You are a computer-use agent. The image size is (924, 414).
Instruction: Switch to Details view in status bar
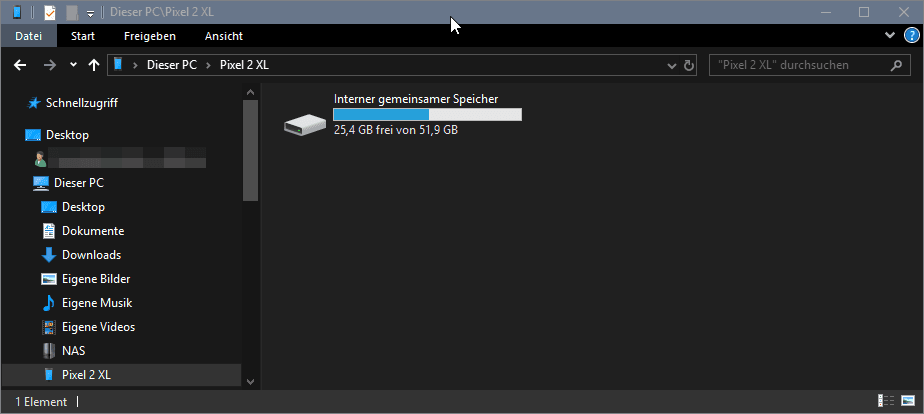[886, 401]
